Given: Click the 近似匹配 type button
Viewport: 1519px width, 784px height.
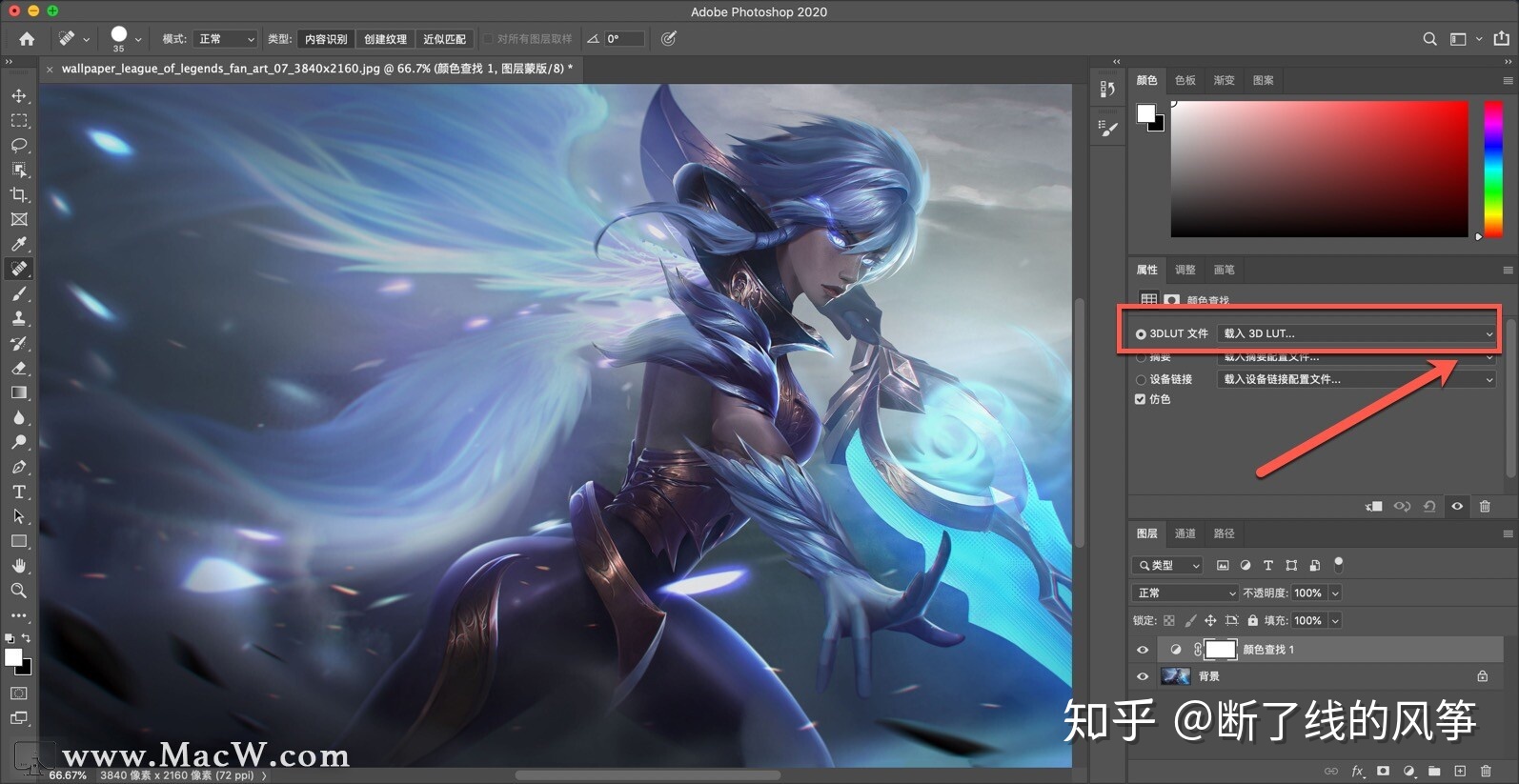Looking at the screenshot, I should click(x=444, y=39).
